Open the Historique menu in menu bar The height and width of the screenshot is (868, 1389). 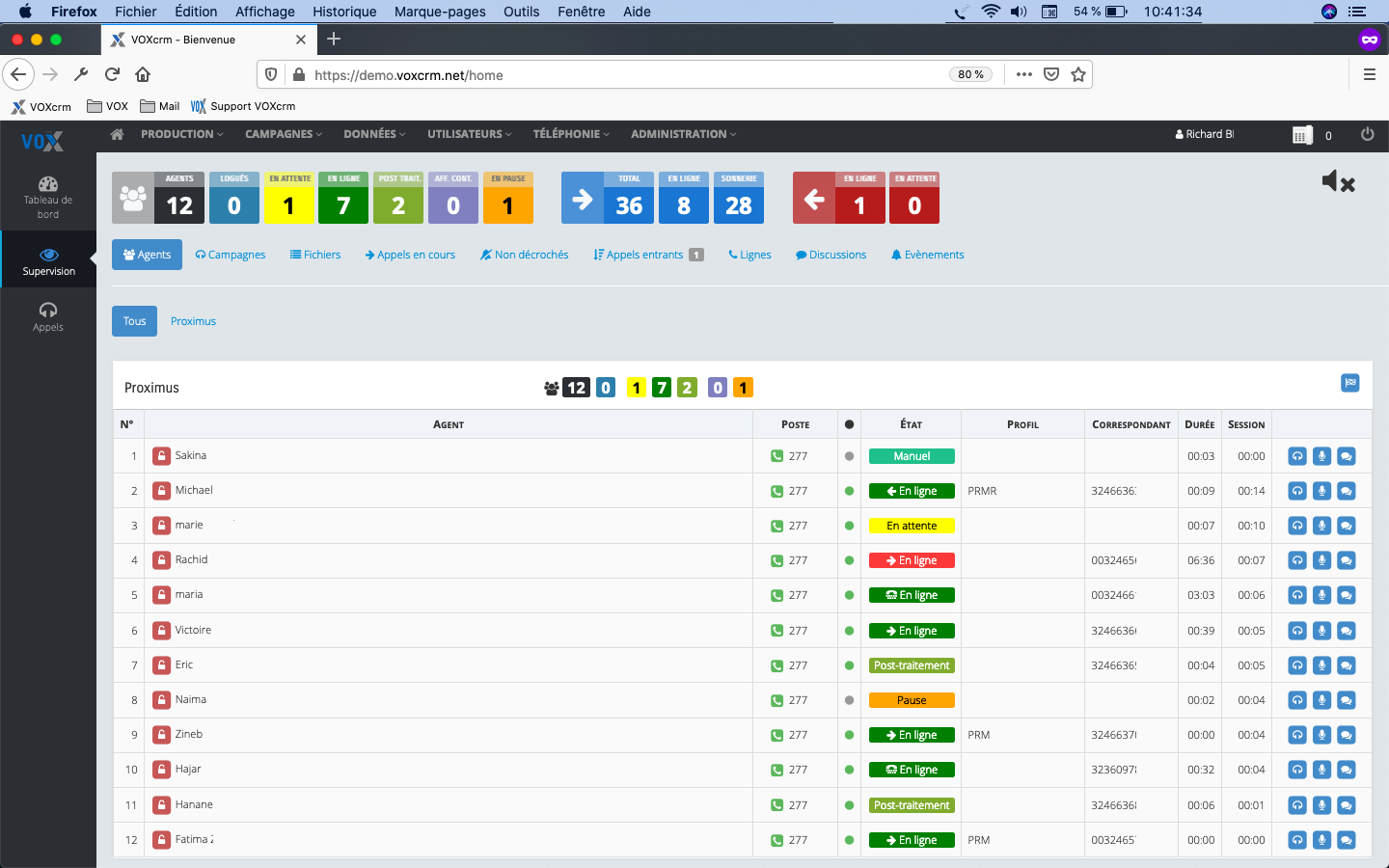coord(344,12)
